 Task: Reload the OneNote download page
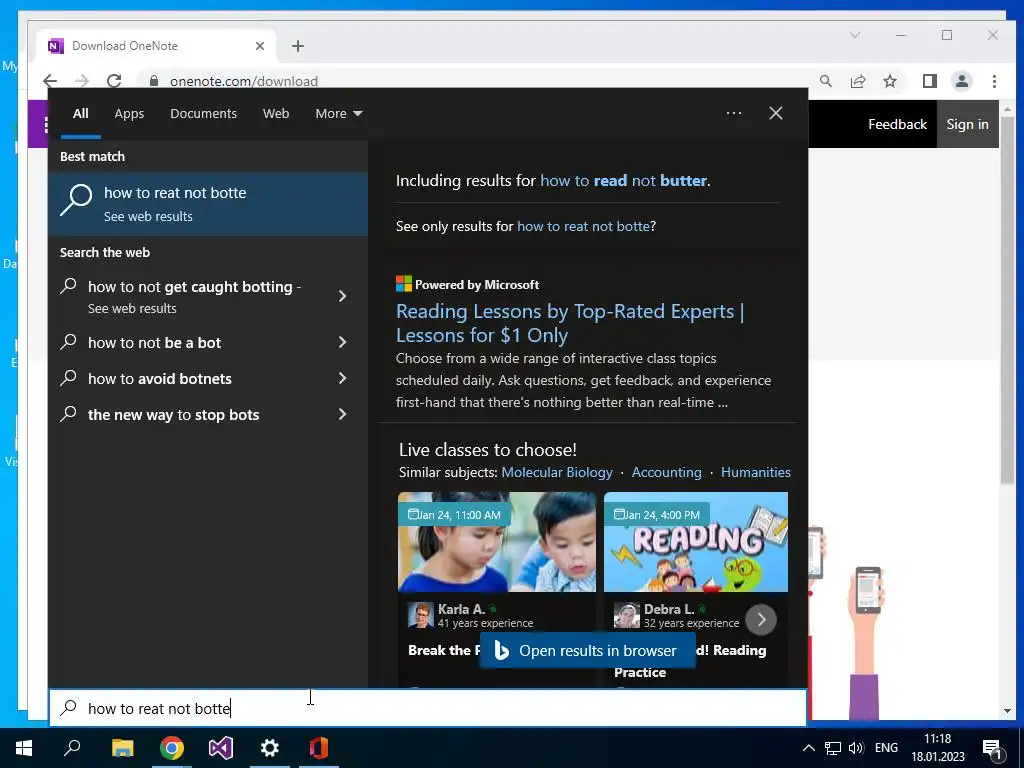click(x=114, y=81)
